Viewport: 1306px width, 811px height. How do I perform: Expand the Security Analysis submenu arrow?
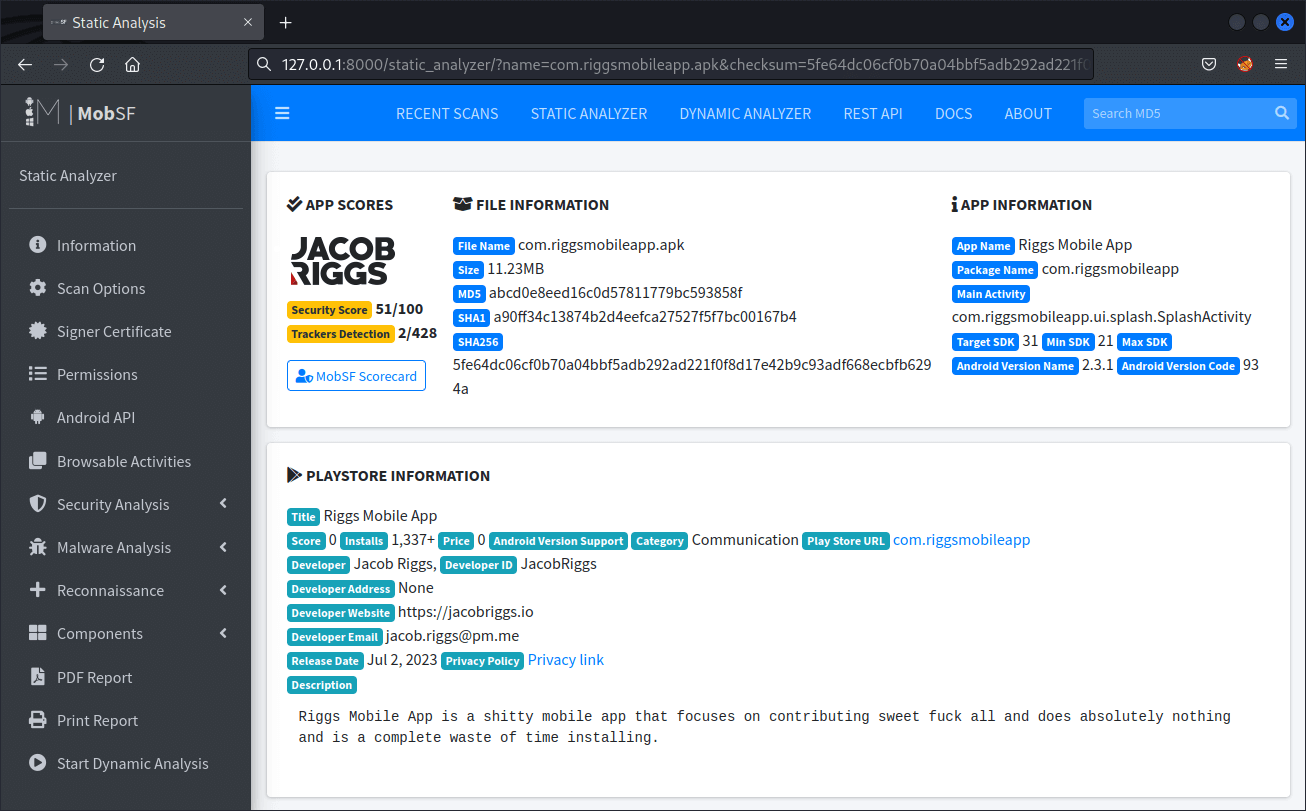tap(224, 504)
